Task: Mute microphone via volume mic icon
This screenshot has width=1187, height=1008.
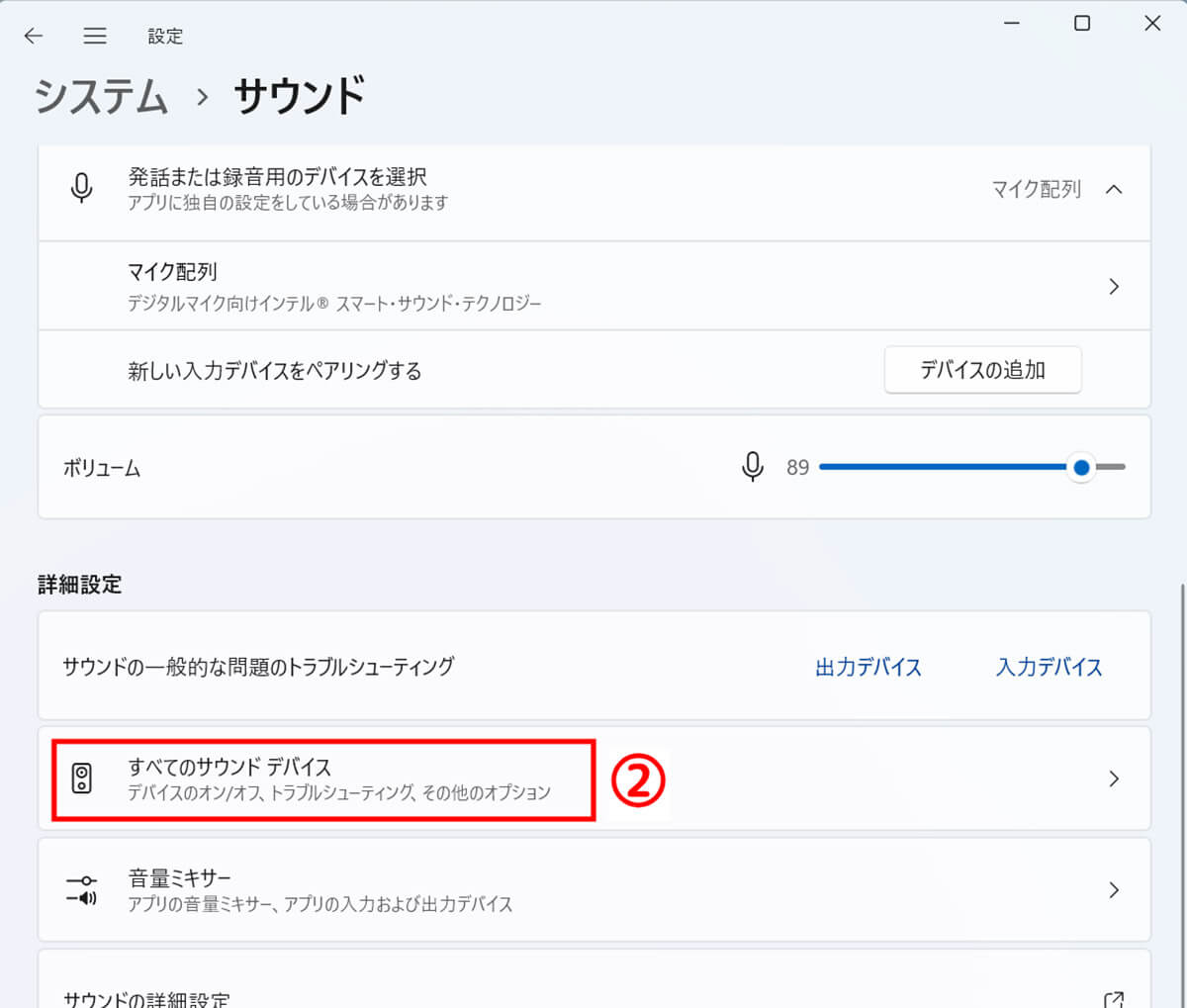Action: (x=753, y=467)
